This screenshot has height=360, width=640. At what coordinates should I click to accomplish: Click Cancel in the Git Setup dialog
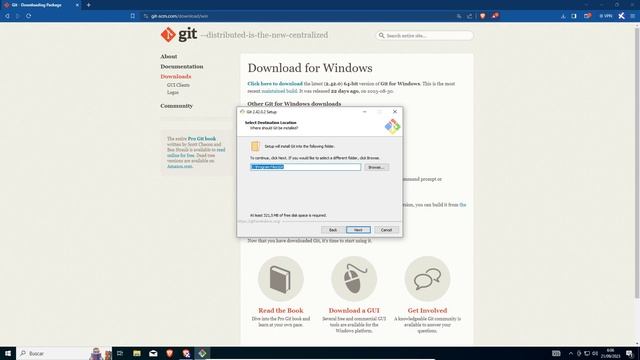coord(386,230)
